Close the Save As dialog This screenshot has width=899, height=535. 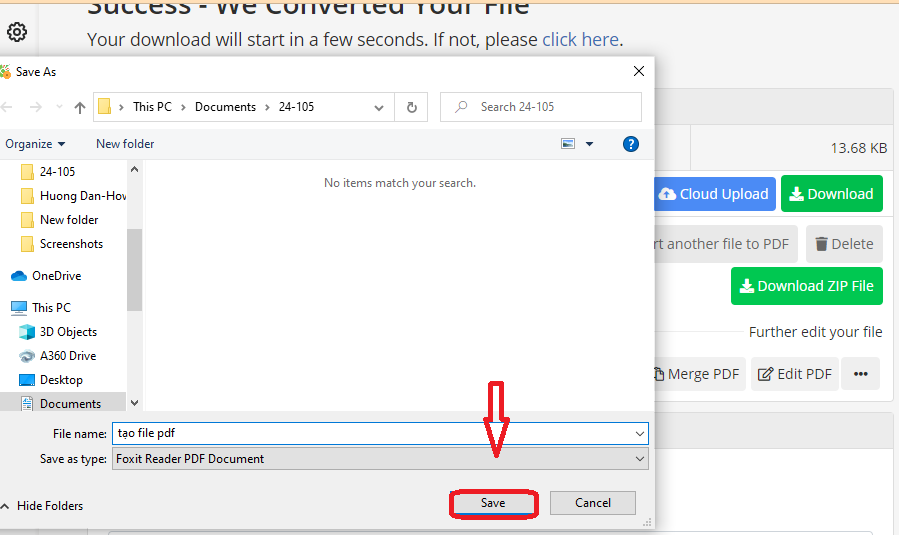[639, 71]
